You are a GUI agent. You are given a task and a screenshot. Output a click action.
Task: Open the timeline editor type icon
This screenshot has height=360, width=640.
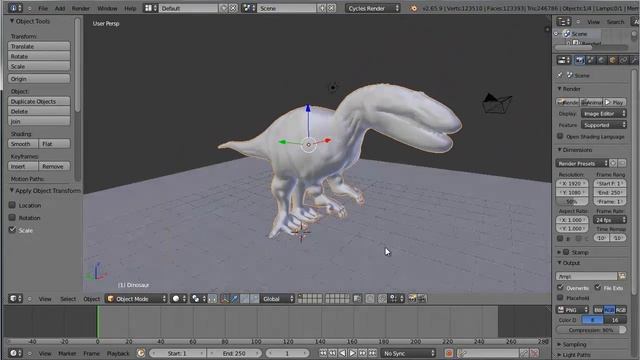(x=15, y=353)
